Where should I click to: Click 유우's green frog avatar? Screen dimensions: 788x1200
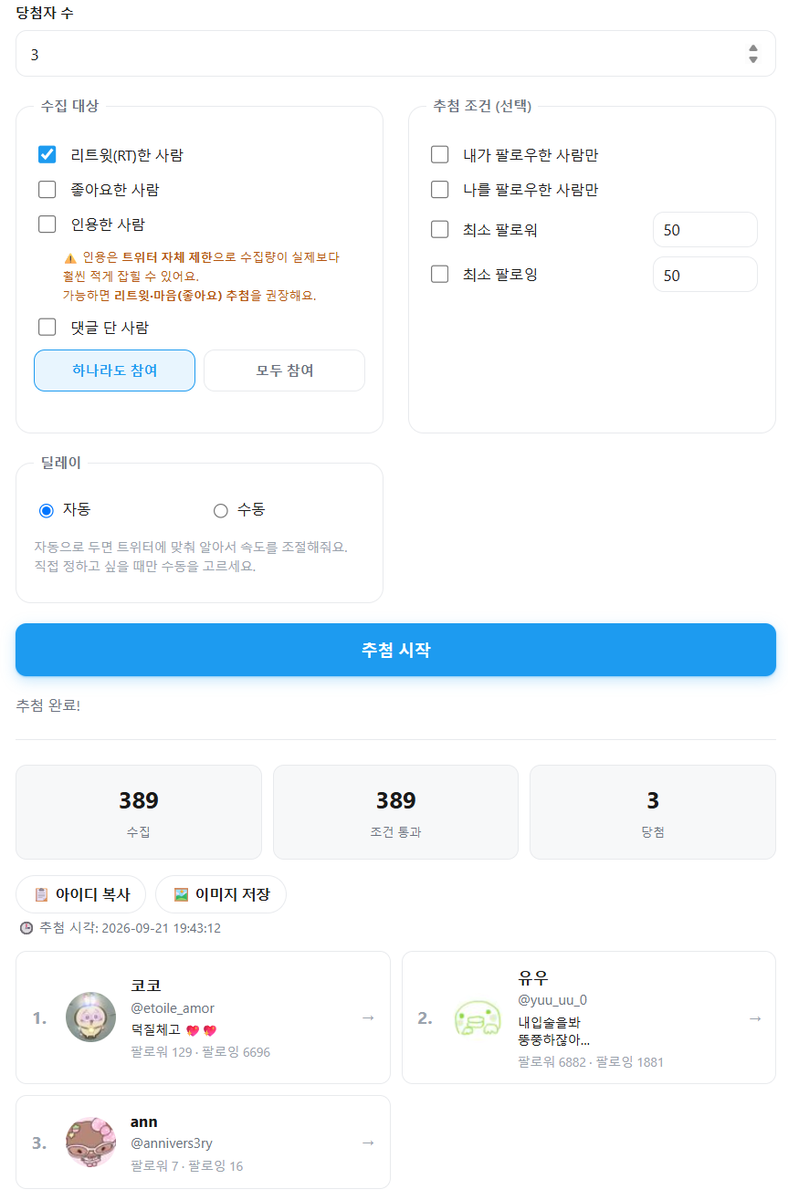coord(477,1017)
